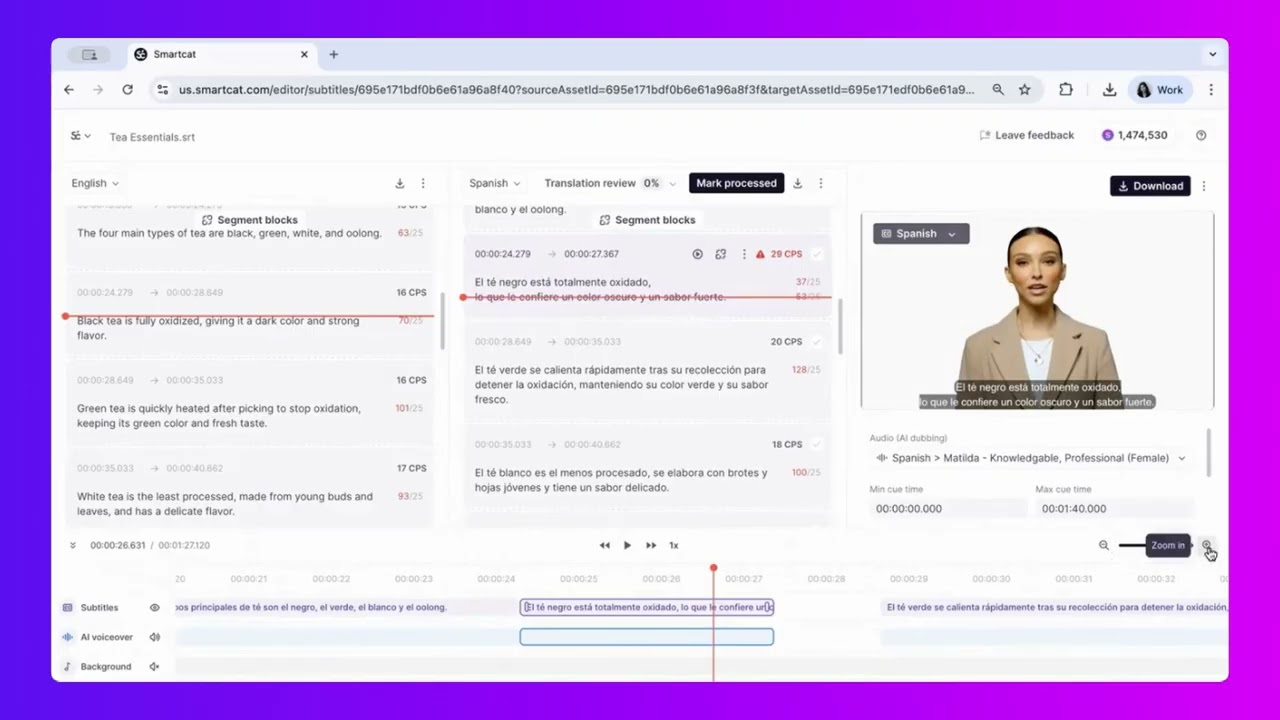Fast-forward playback in the timeline controls
The image size is (1280, 720).
pyautogui.click(x=651, y=545)
